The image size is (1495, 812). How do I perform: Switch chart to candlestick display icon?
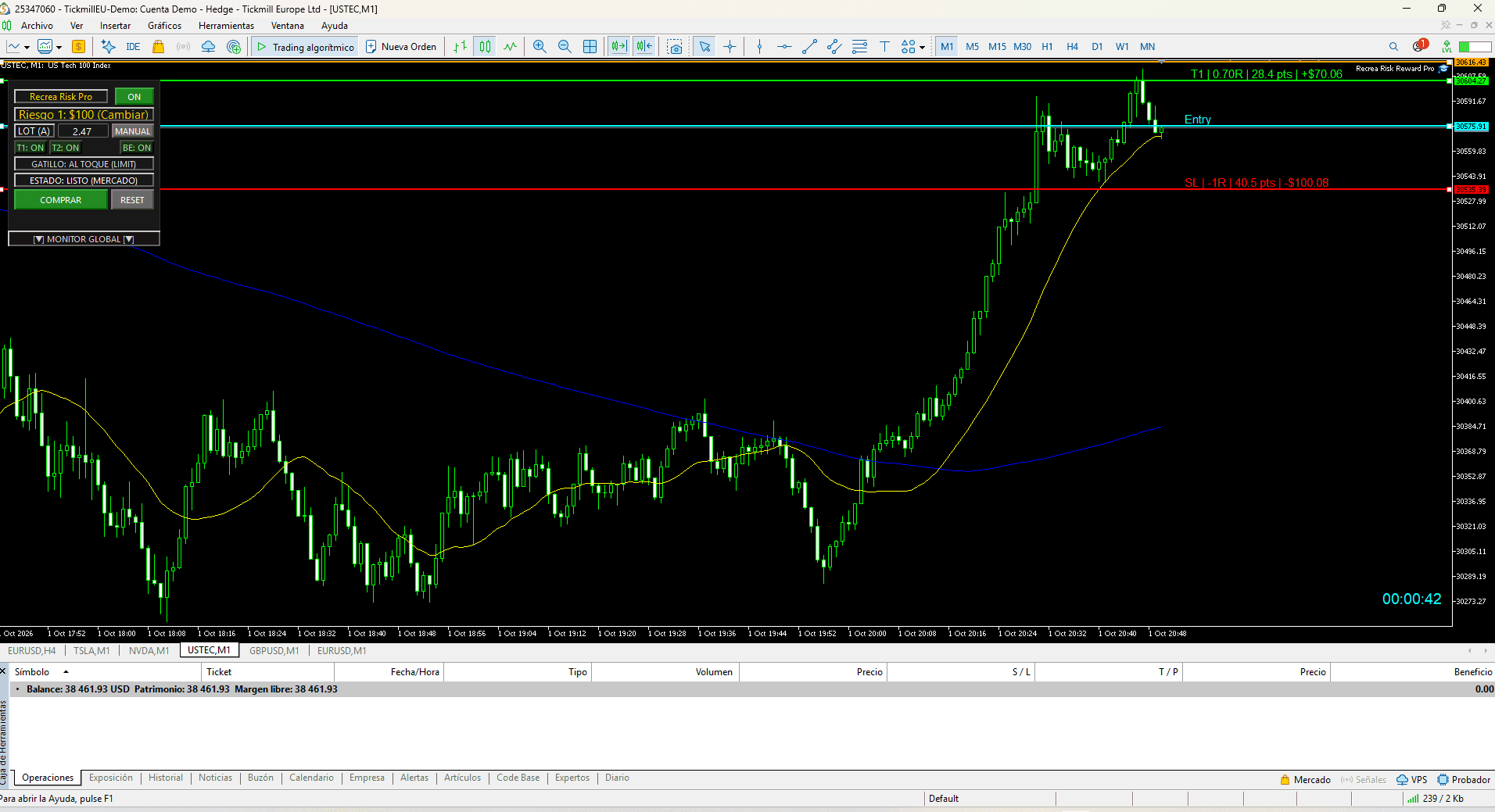click(486, 47)
